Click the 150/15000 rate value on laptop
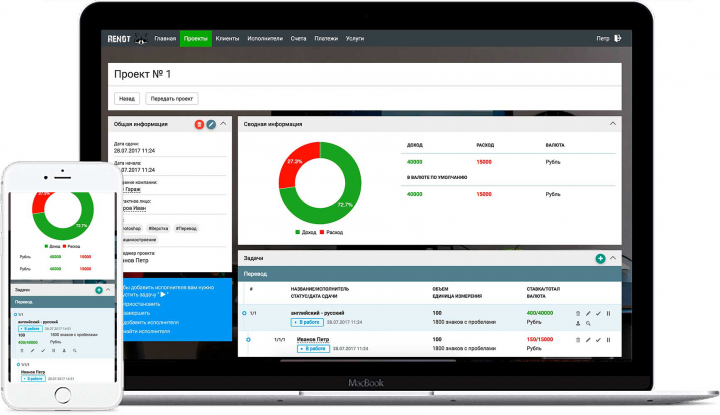Image resolution: width=720 pixels, height=415 pixels. tap(540, 340)
